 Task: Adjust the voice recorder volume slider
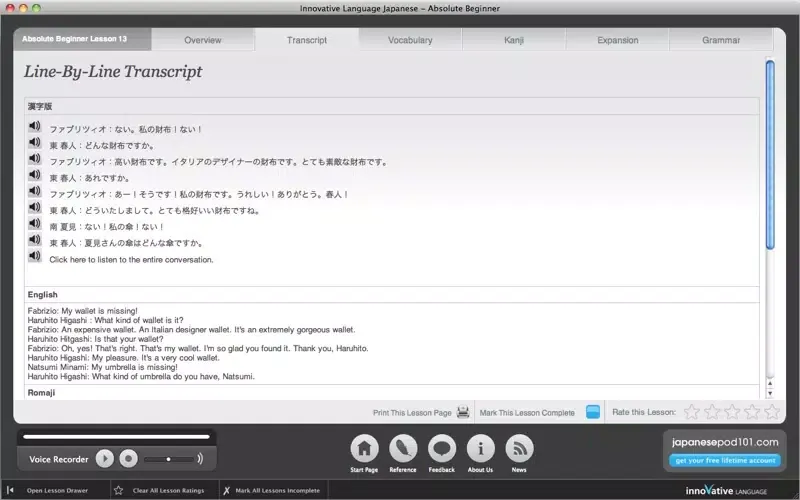coord(168,459)
